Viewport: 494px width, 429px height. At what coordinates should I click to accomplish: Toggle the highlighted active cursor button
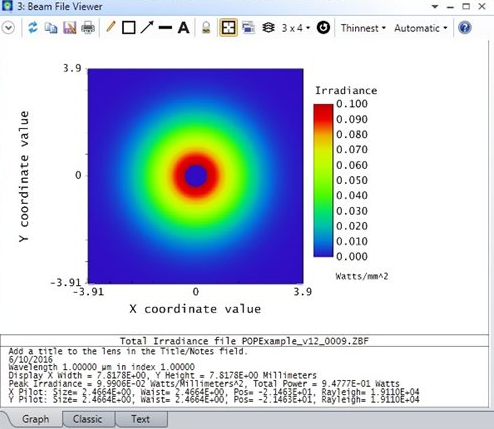(228, 28)
